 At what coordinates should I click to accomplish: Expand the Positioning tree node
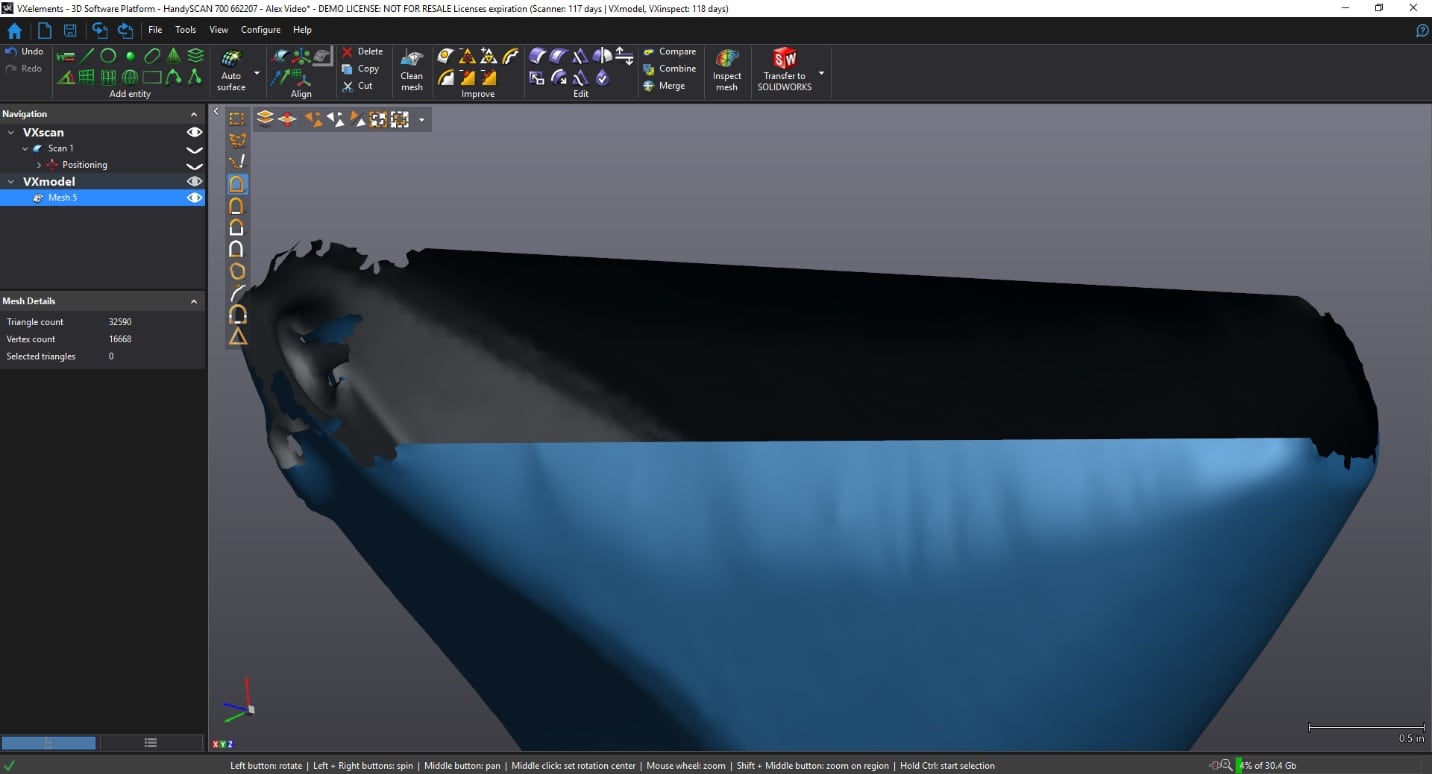pyautogui.click(x=39, y=165)
